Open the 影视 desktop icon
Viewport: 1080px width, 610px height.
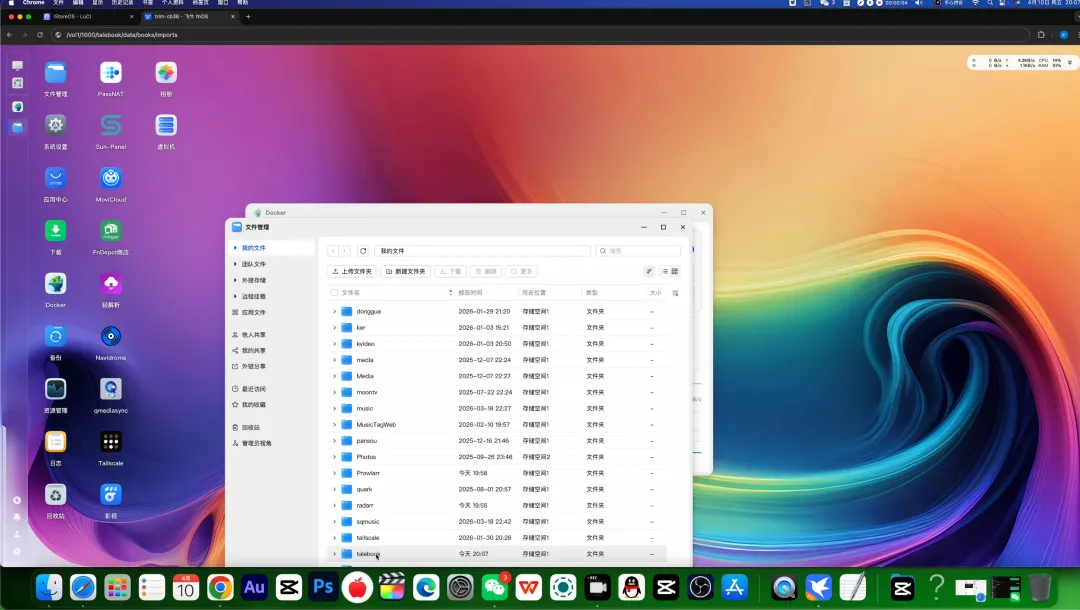(111, 494)
